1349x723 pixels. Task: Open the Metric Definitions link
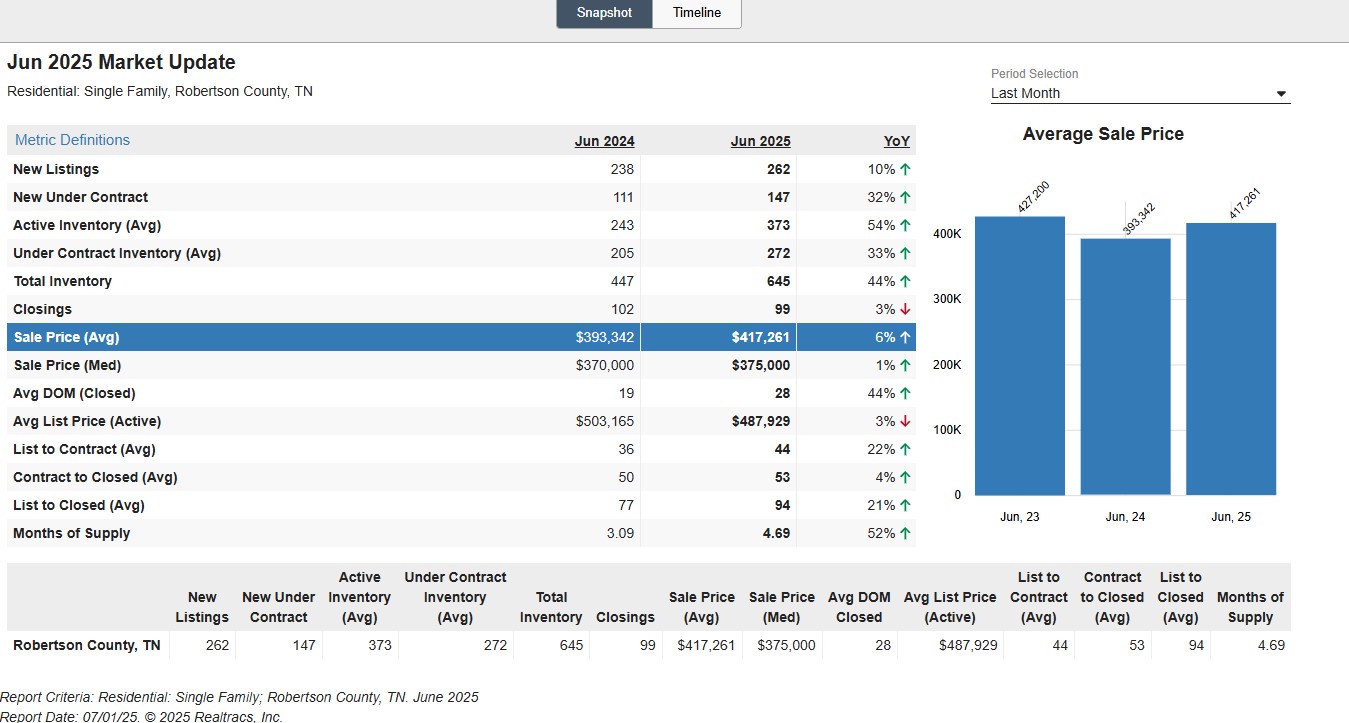point(72,140)
